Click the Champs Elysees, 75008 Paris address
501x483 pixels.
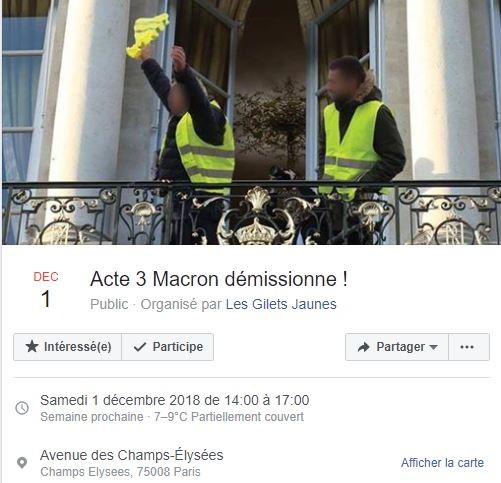point(120,472)
